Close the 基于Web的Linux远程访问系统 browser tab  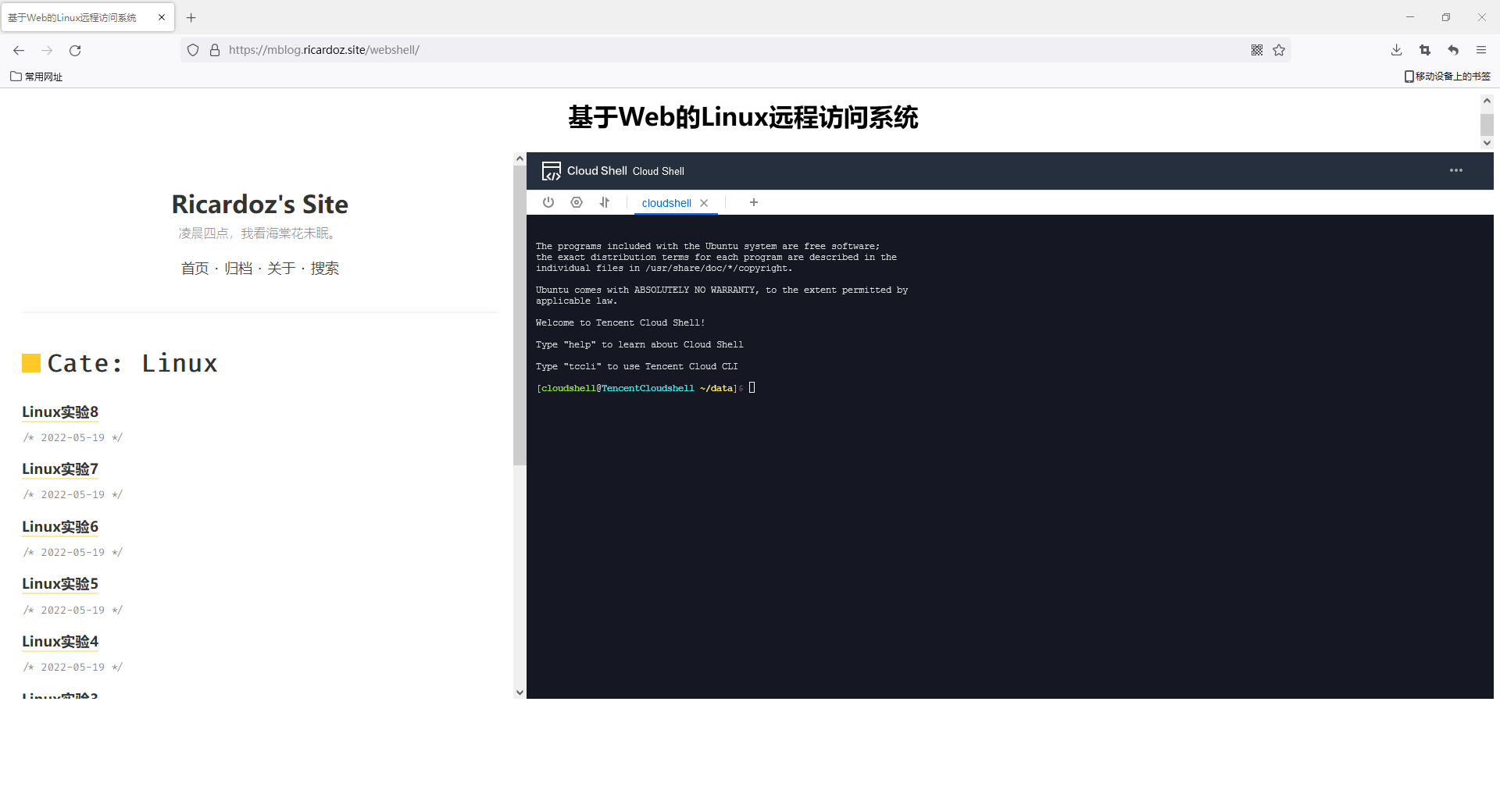click(x=162, y=17)
